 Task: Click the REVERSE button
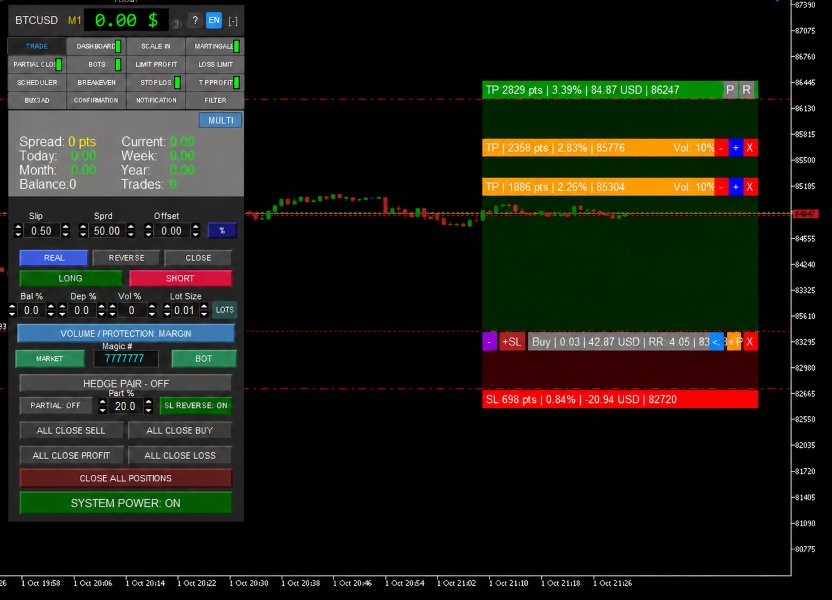tap(126, 258)
